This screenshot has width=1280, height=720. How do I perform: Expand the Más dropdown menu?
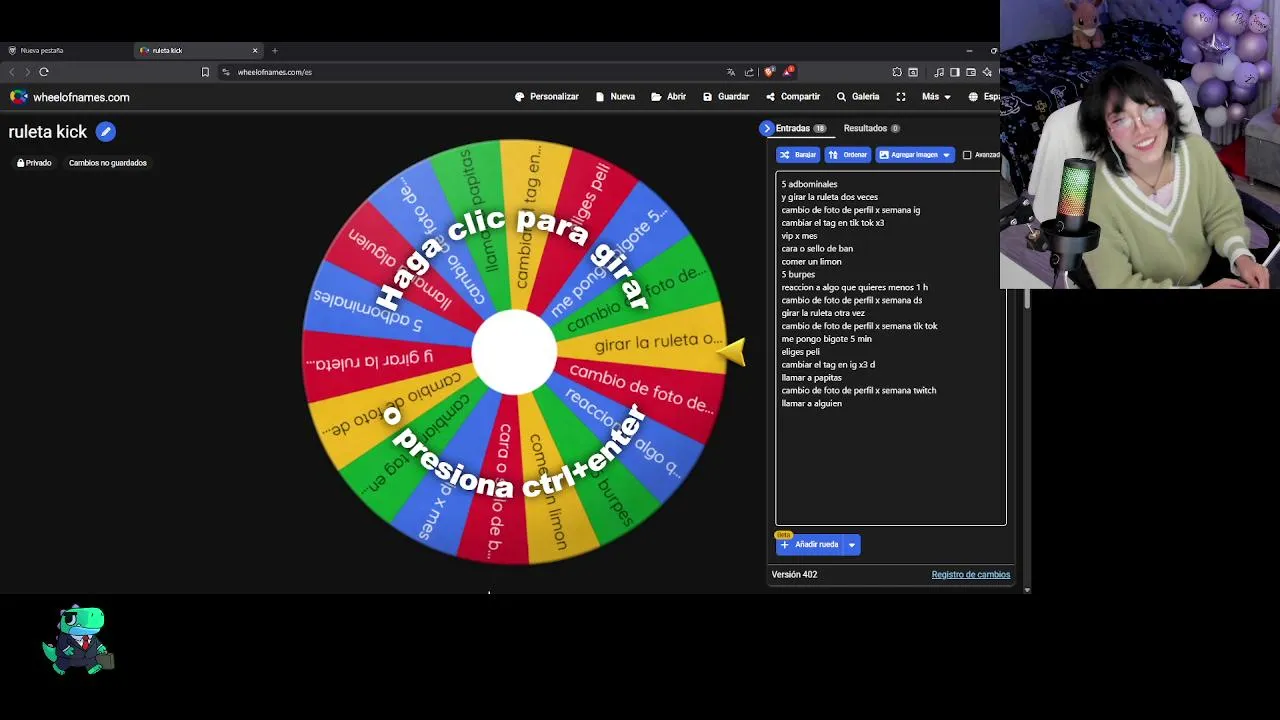(x=936, y=97)
